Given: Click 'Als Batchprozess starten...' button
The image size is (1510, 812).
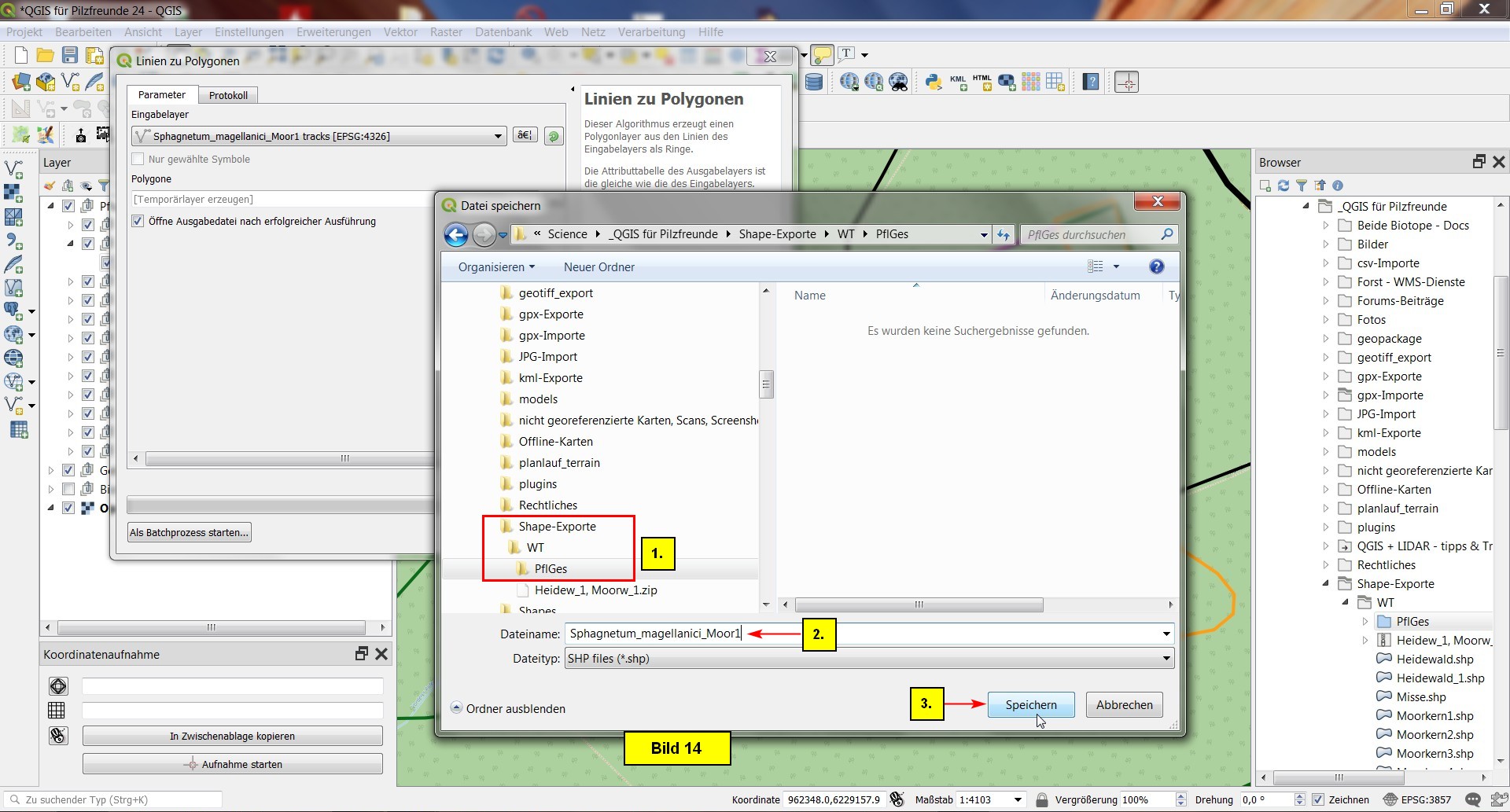Looking at the screenshot, I should click(190, 532).
